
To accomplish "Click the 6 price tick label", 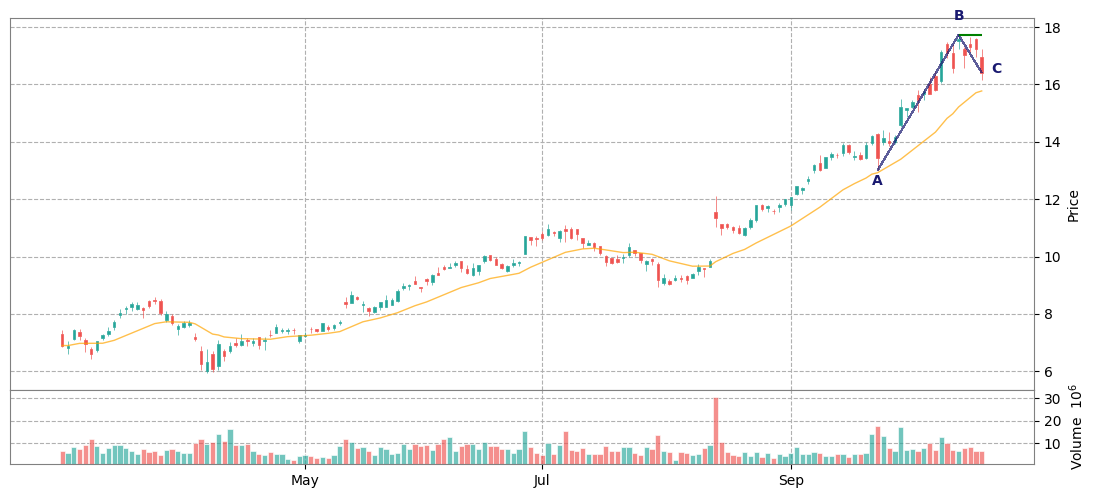I will (x=1047, y=372).
